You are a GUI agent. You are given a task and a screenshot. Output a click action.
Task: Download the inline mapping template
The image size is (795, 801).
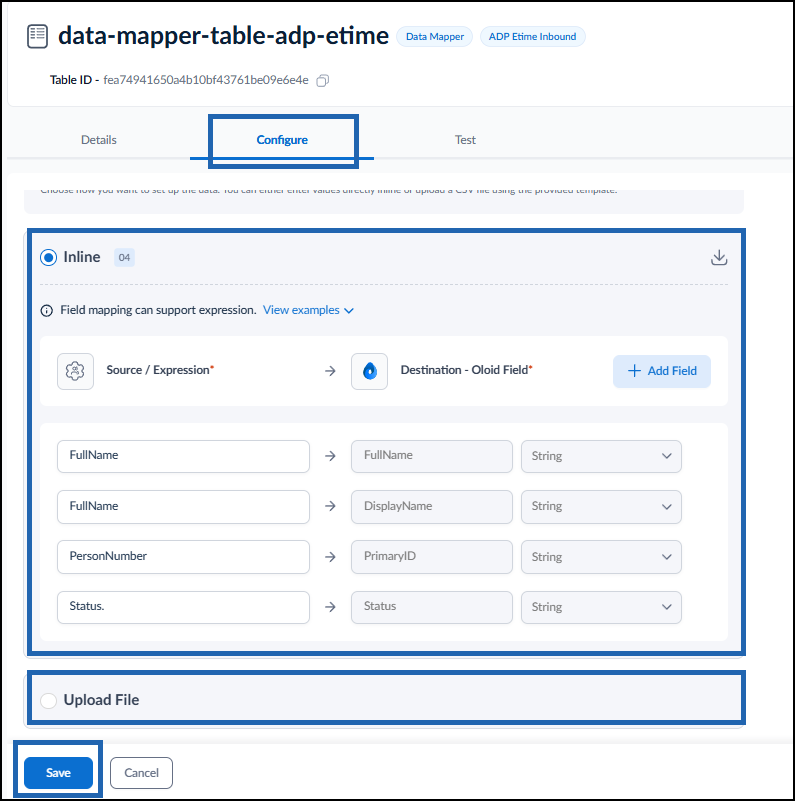coord(719,257)
